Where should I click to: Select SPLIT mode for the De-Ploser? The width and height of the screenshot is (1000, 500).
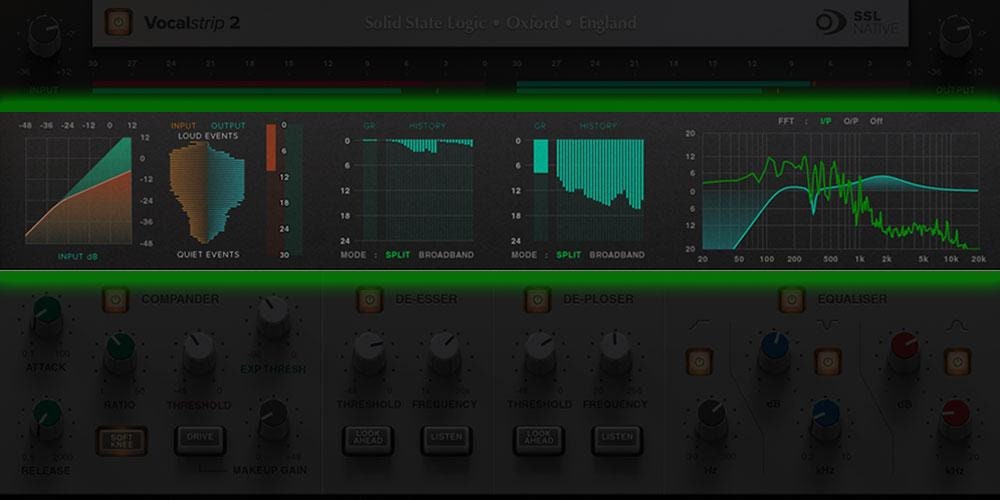click(x=568, y=255)
